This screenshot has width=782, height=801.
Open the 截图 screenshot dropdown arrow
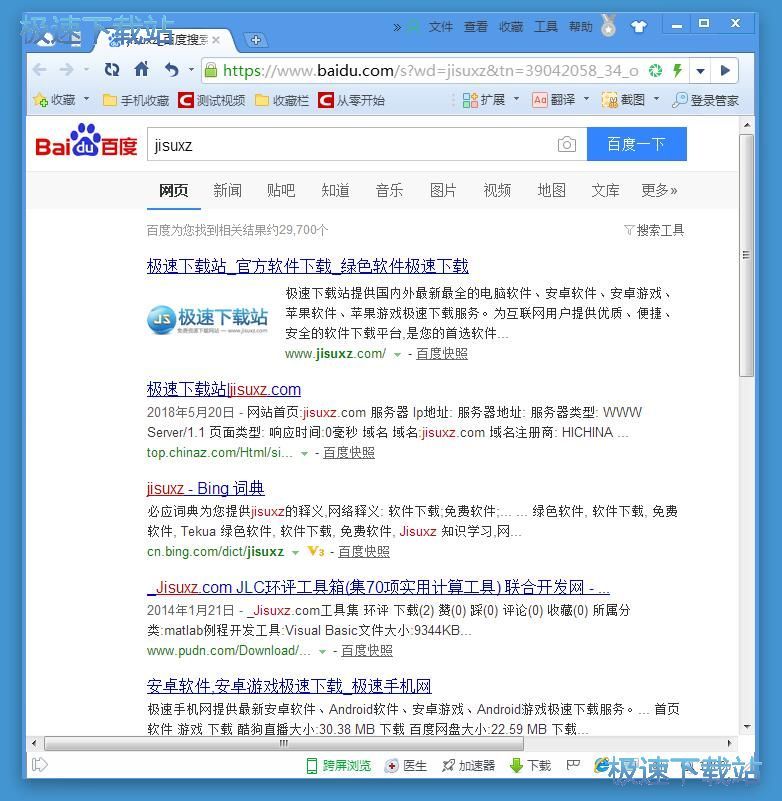pos(656,100)
